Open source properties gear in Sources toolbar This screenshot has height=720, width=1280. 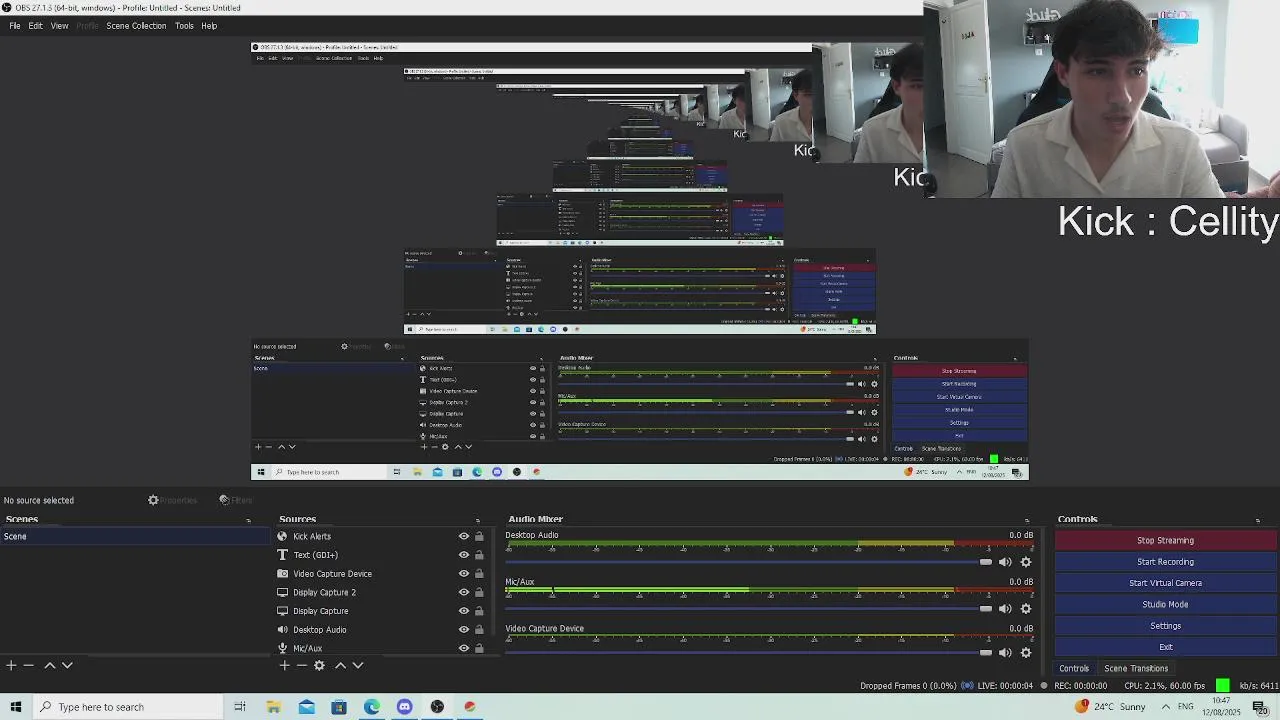tap(319, 665)
